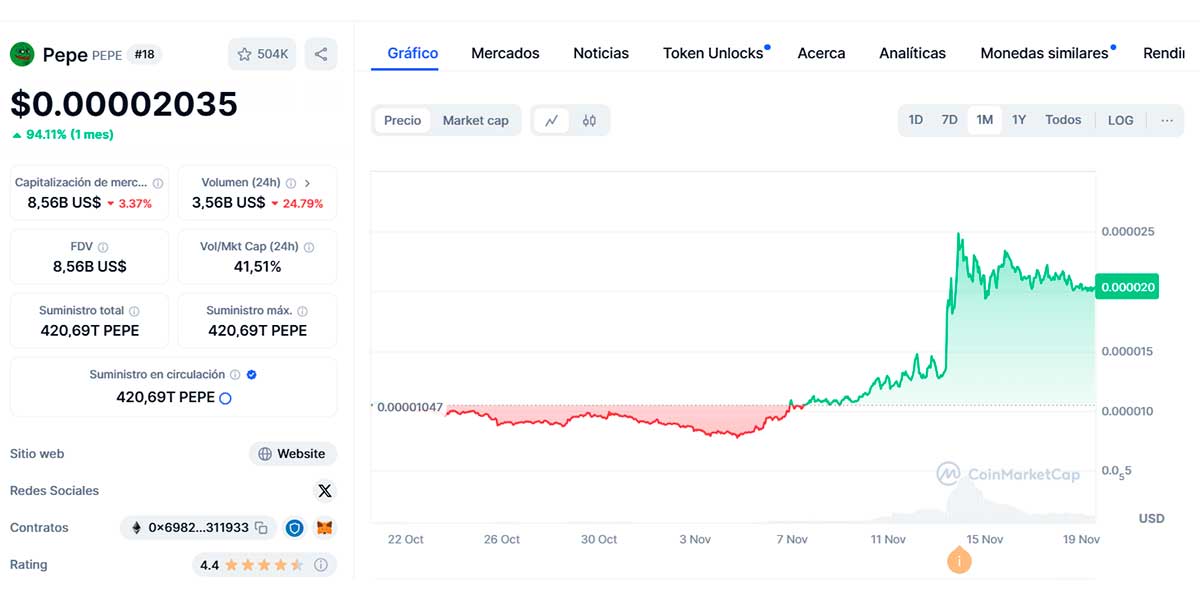Viewport: 1200px width, 600px height.
Task: Click the 22 Oct date label
Action: point(406,539)
